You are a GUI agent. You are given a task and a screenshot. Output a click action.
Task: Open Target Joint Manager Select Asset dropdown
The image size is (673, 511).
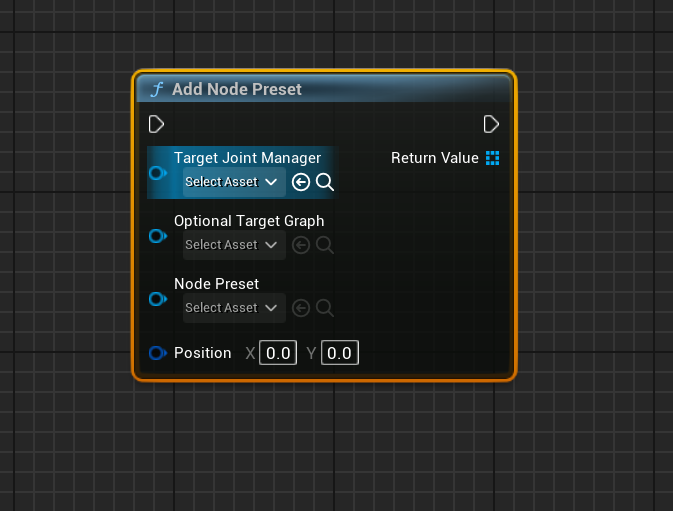(x=233, y=182)
